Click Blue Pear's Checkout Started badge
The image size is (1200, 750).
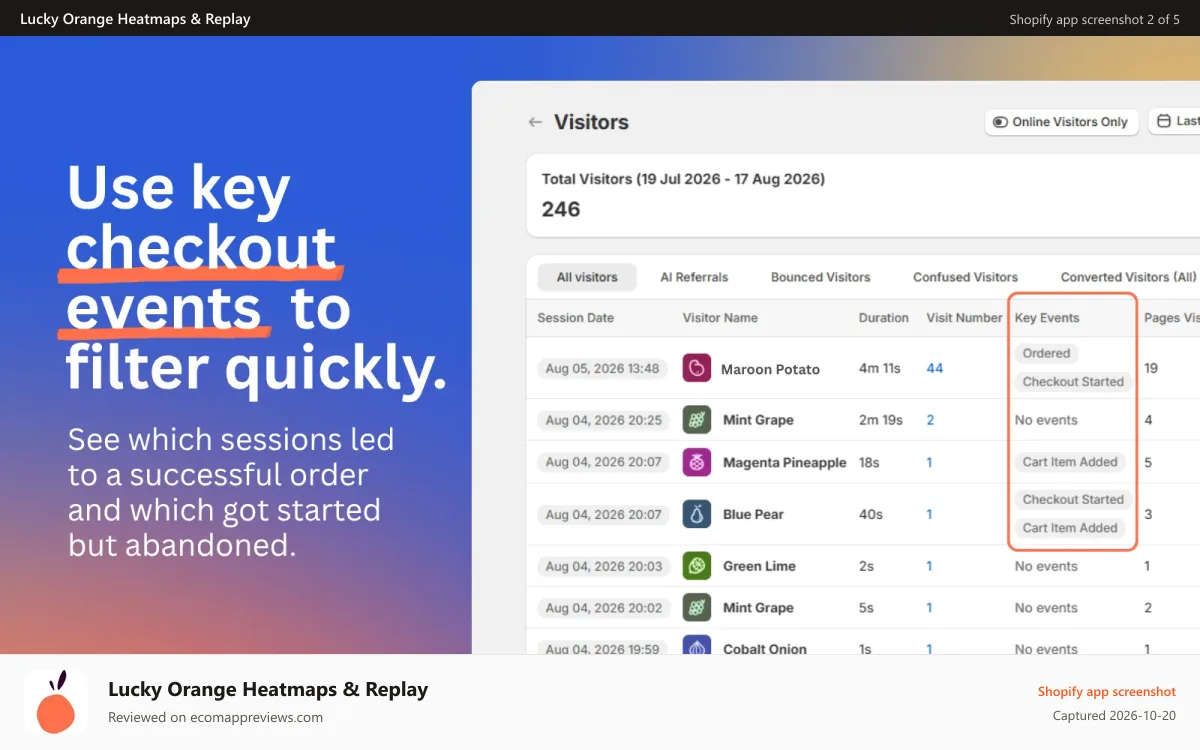point(1073,500)
